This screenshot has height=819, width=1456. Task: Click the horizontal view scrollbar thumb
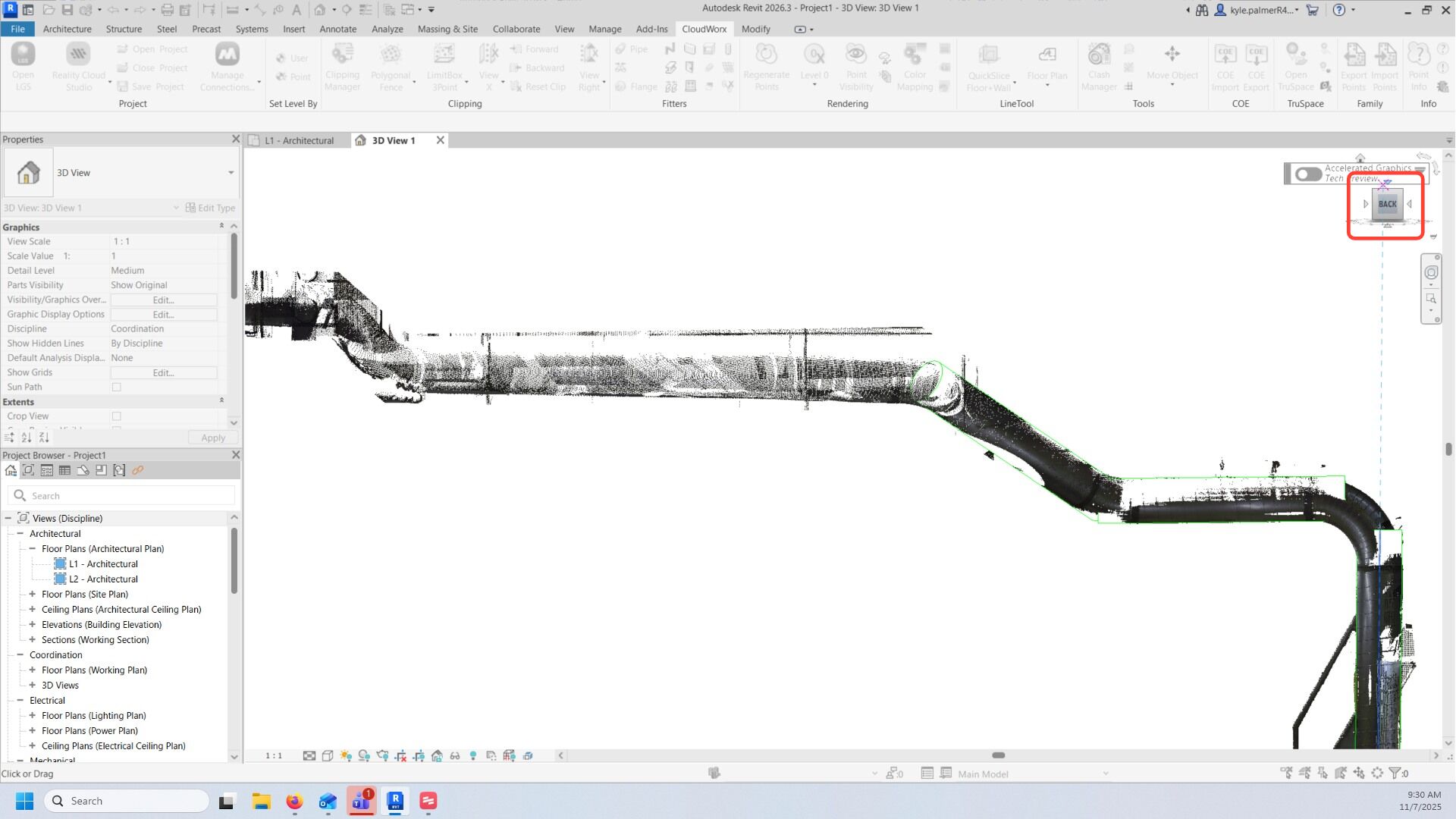point(998,755)
